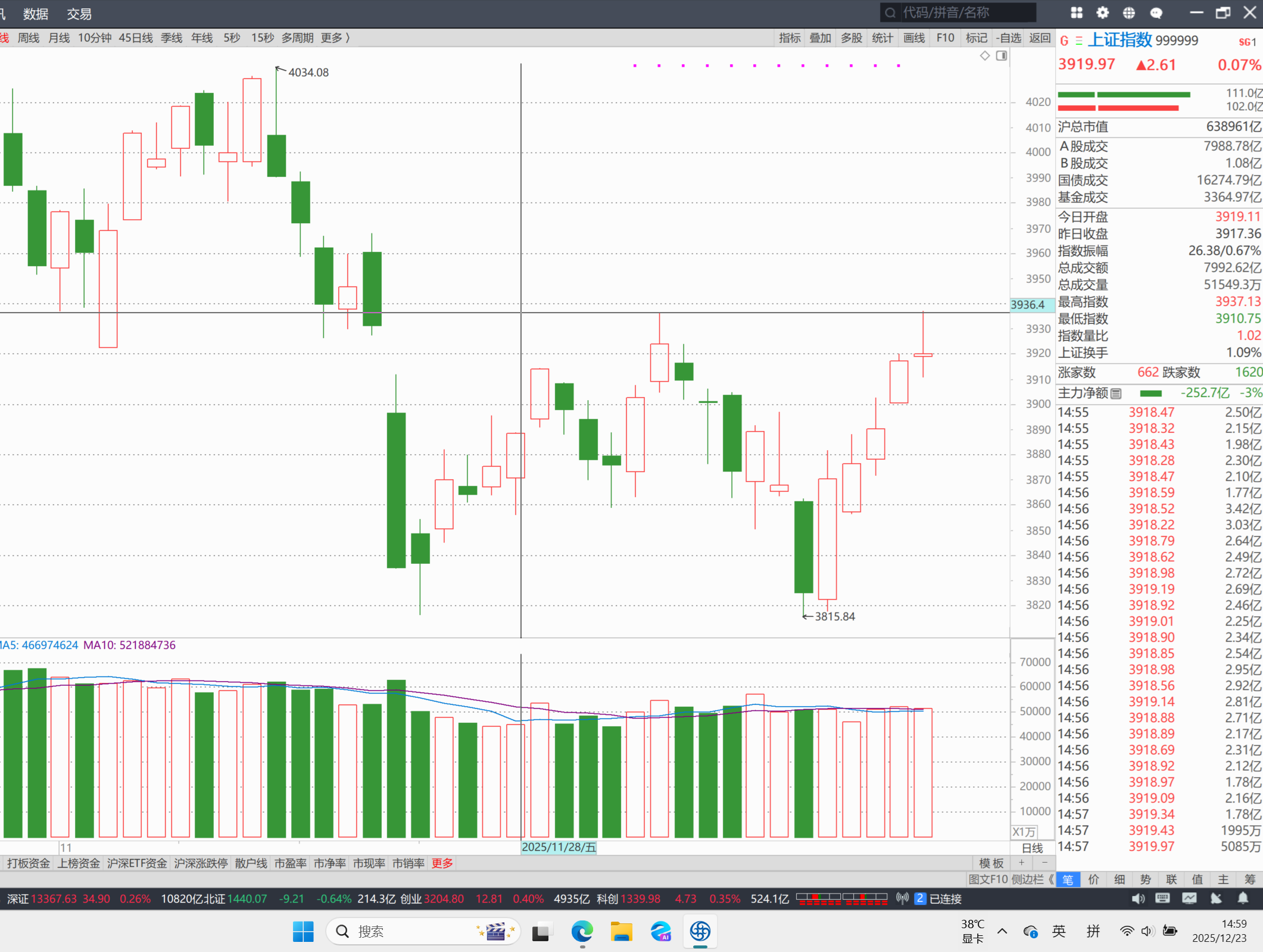Switch to the 价 tab in side panel

pyautogui.click(x=1094, y=879)
